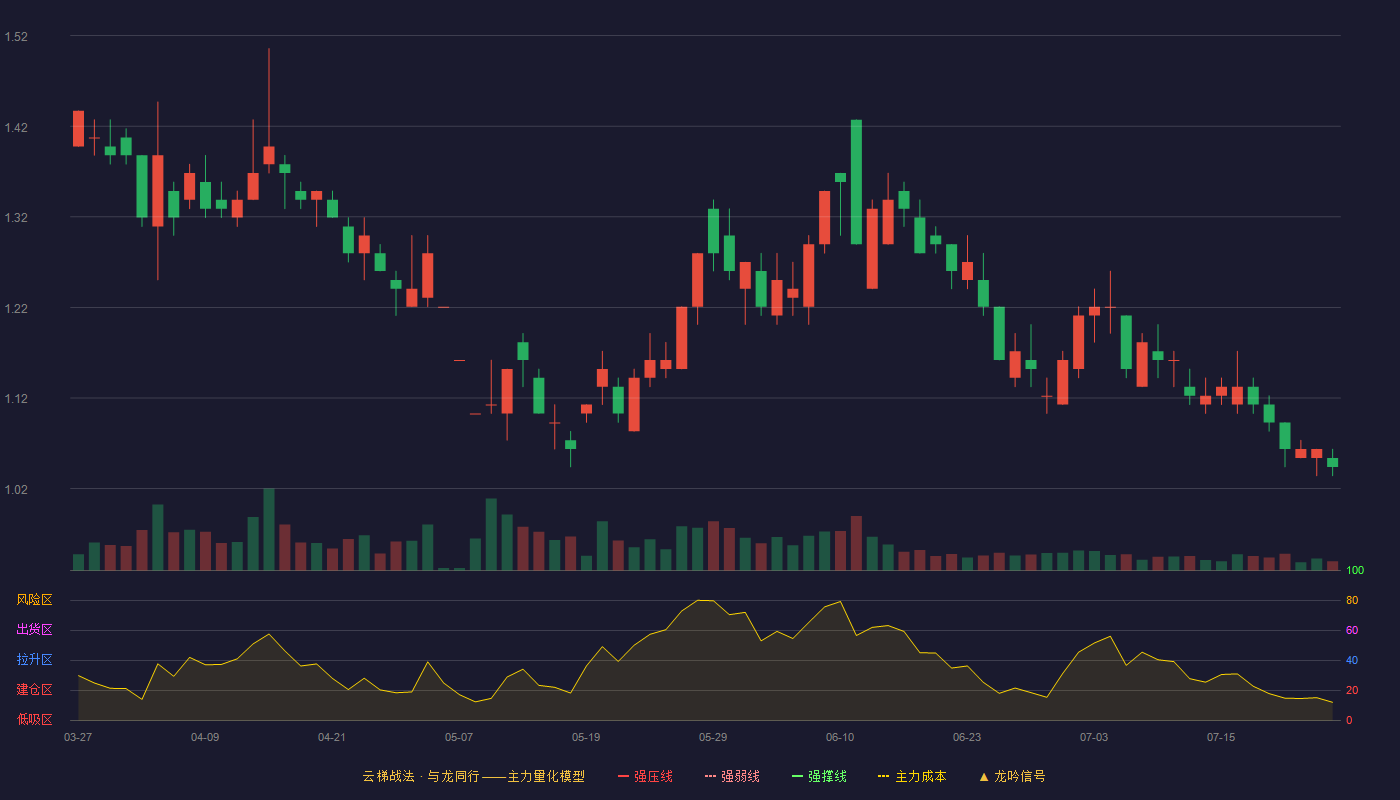
Task: Click the 05-29 date label
Action: 713,737
